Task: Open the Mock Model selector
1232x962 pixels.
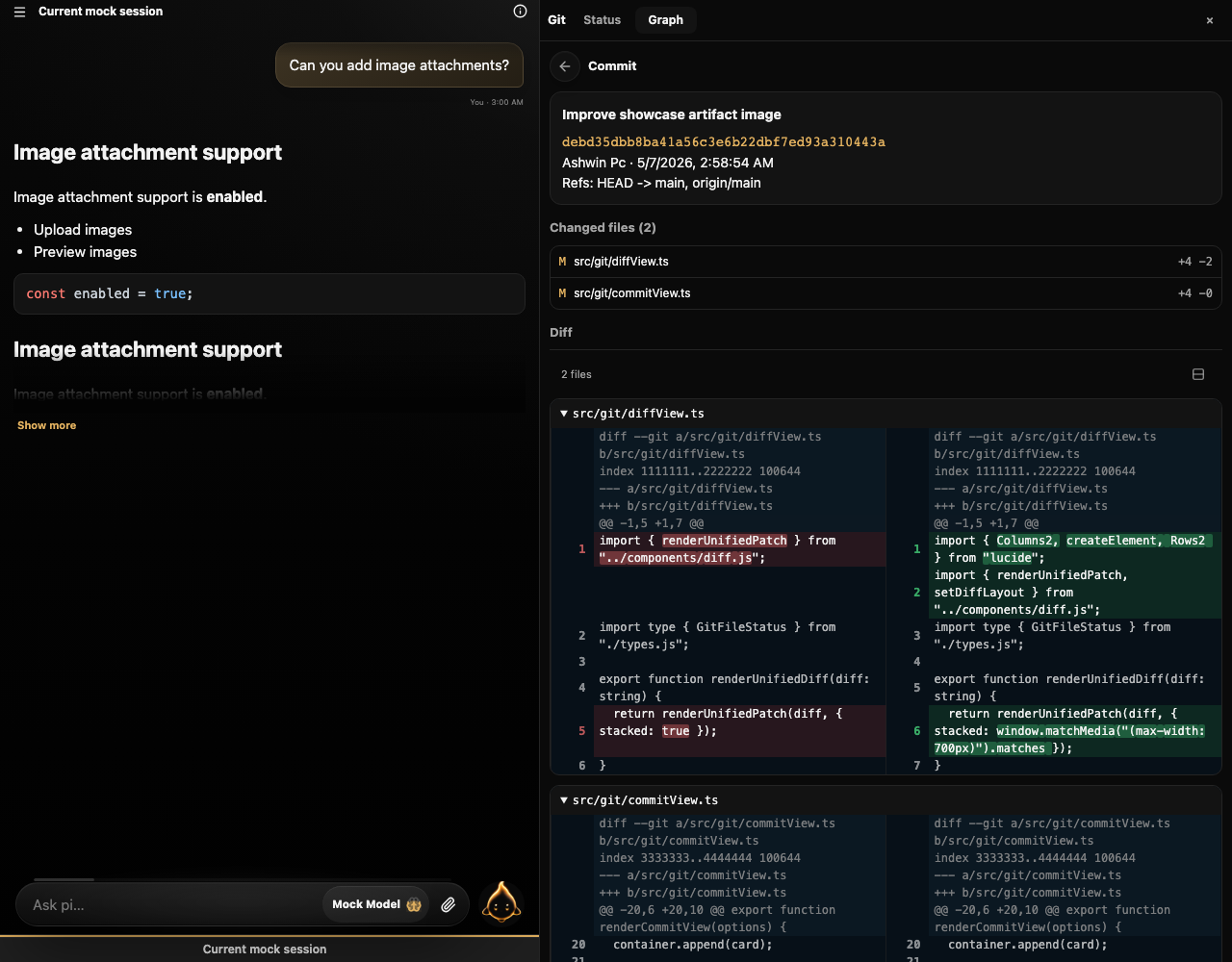Action: [x=376, y=904]
